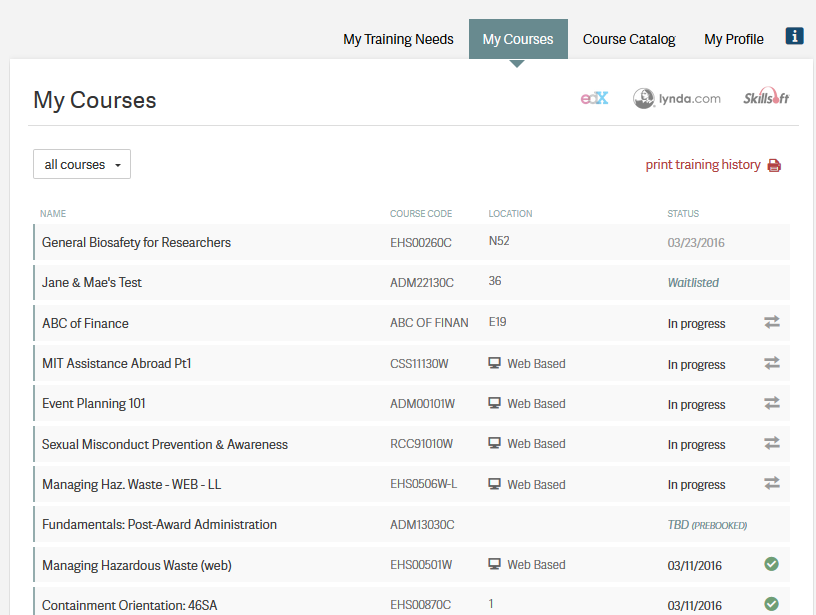The width and height of the screenshot is (816, 615).
Task: Click course code EHS00260C
Action: pos(421,242)
